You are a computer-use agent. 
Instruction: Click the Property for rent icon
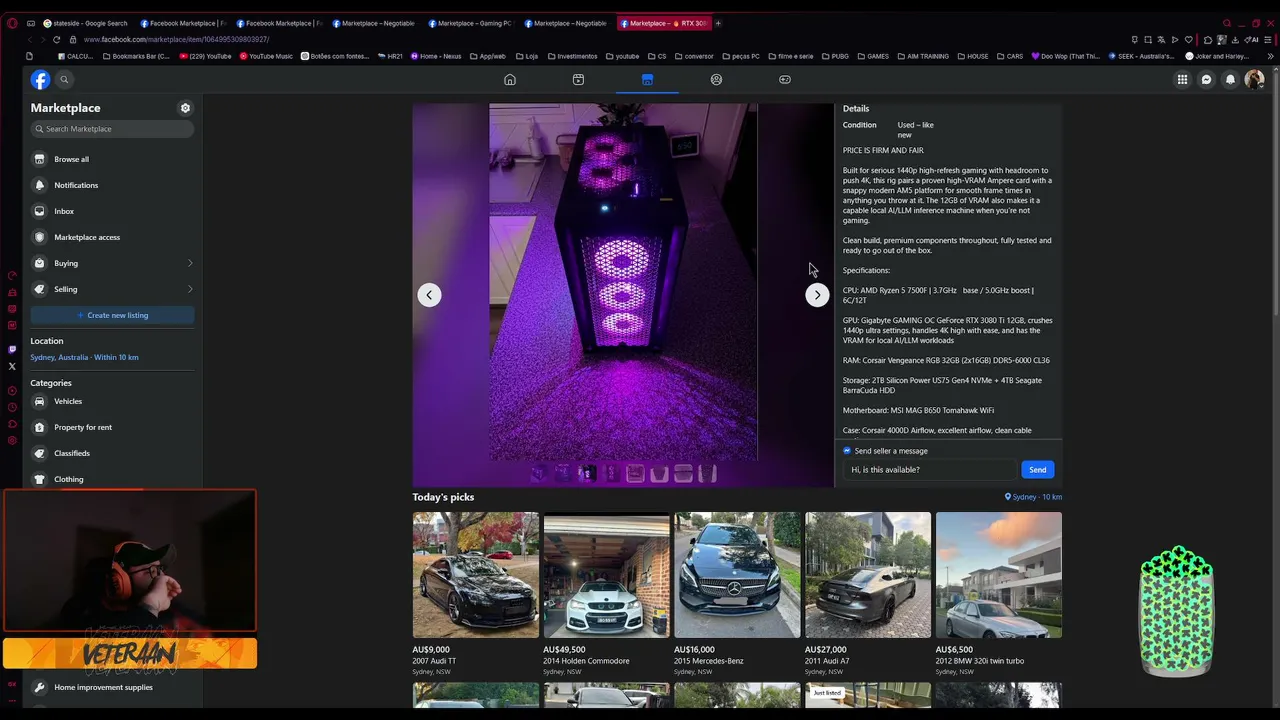pyautogui.click(x=40, y=427)
